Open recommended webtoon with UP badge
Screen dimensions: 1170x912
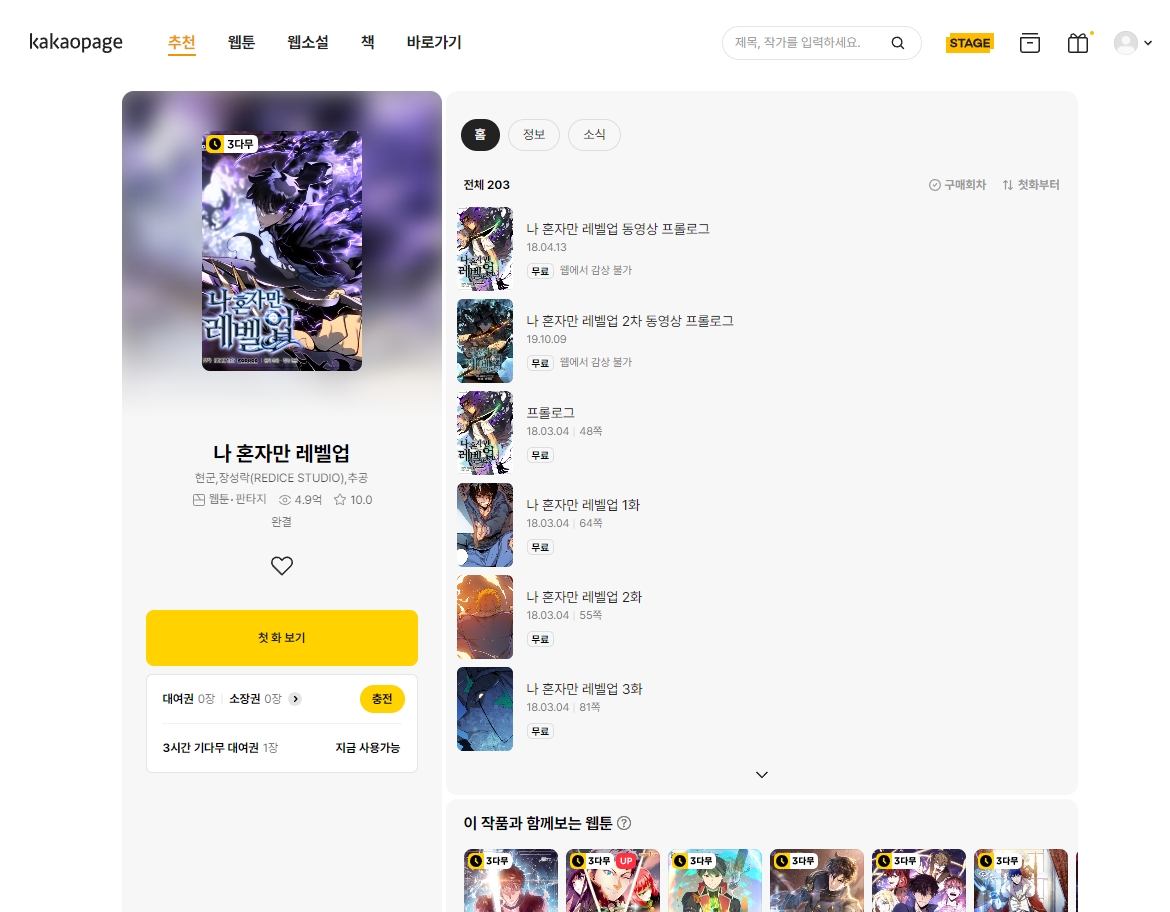pyautogui.click(x=613, y=881)
